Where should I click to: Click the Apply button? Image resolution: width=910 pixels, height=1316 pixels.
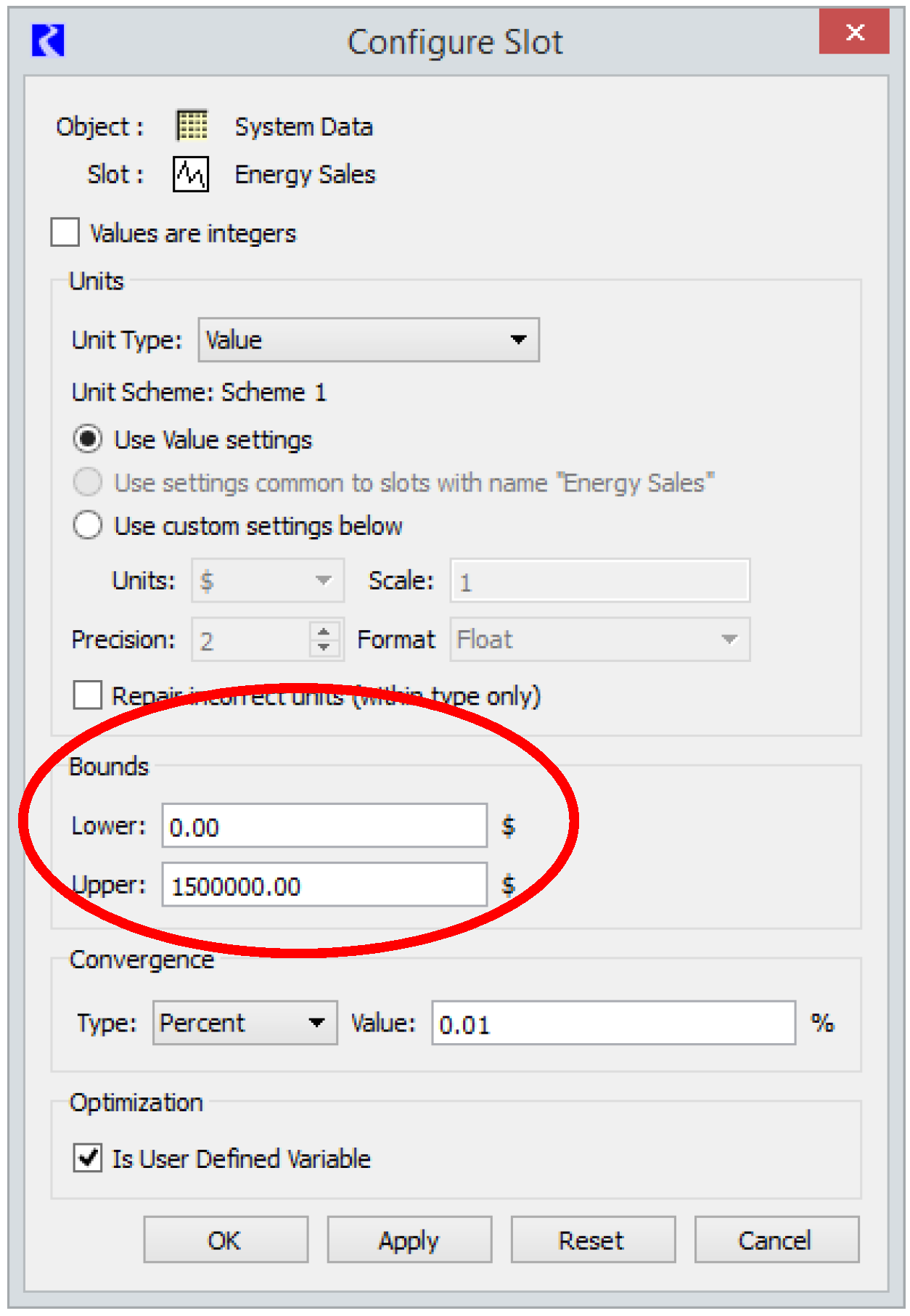point(409,1240)
